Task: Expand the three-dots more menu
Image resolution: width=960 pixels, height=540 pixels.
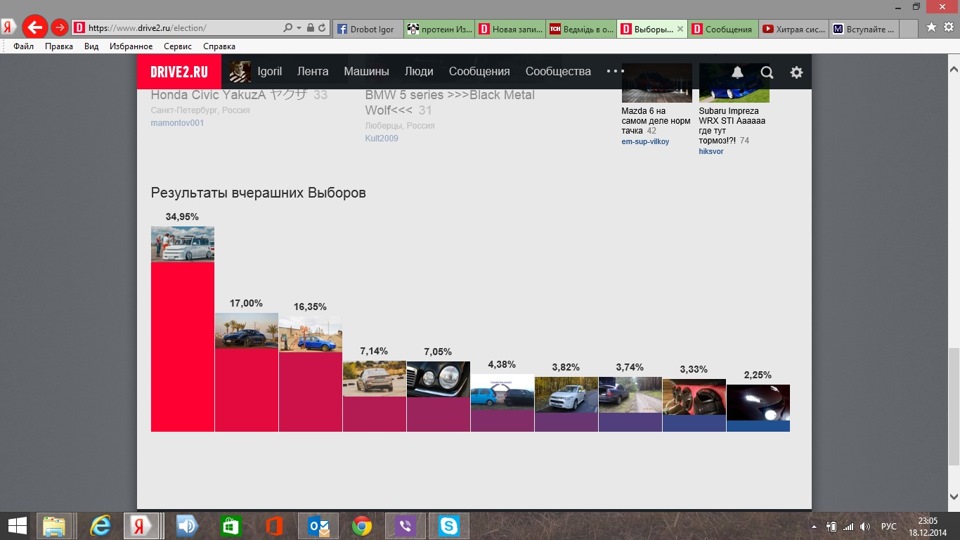Action: [615, 71]
